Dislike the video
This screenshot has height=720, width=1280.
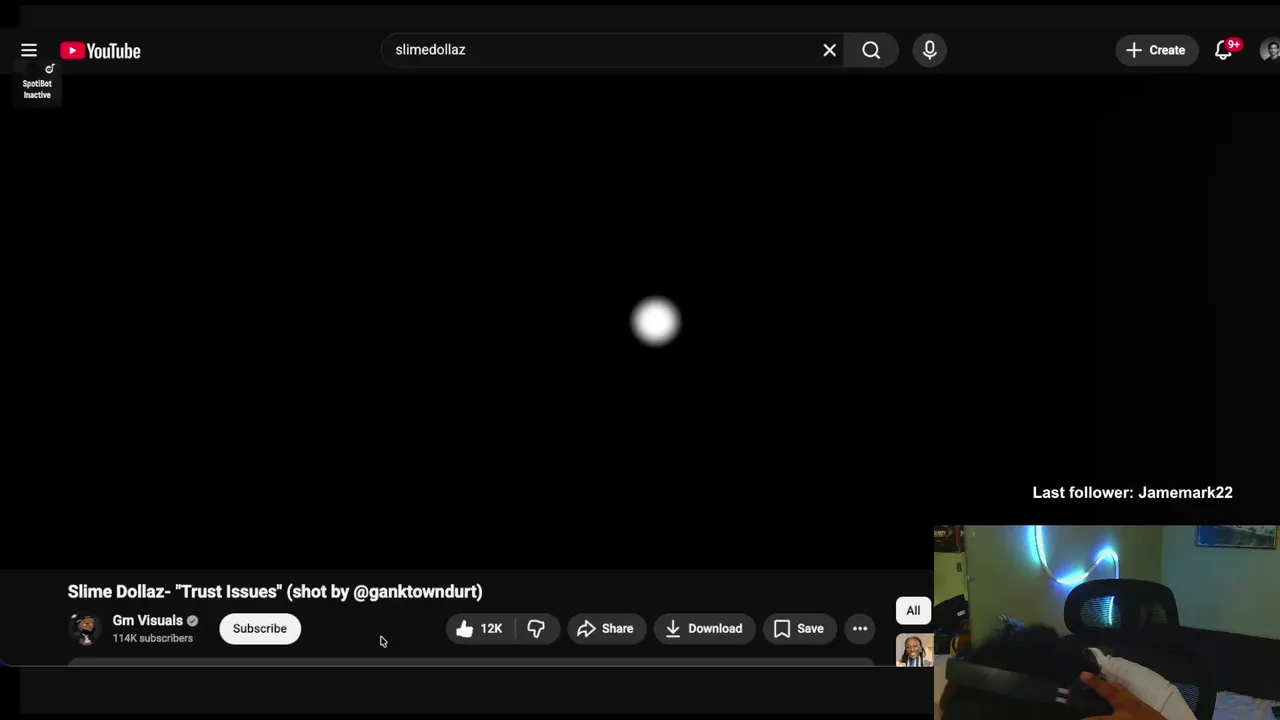tap(536, 629)
